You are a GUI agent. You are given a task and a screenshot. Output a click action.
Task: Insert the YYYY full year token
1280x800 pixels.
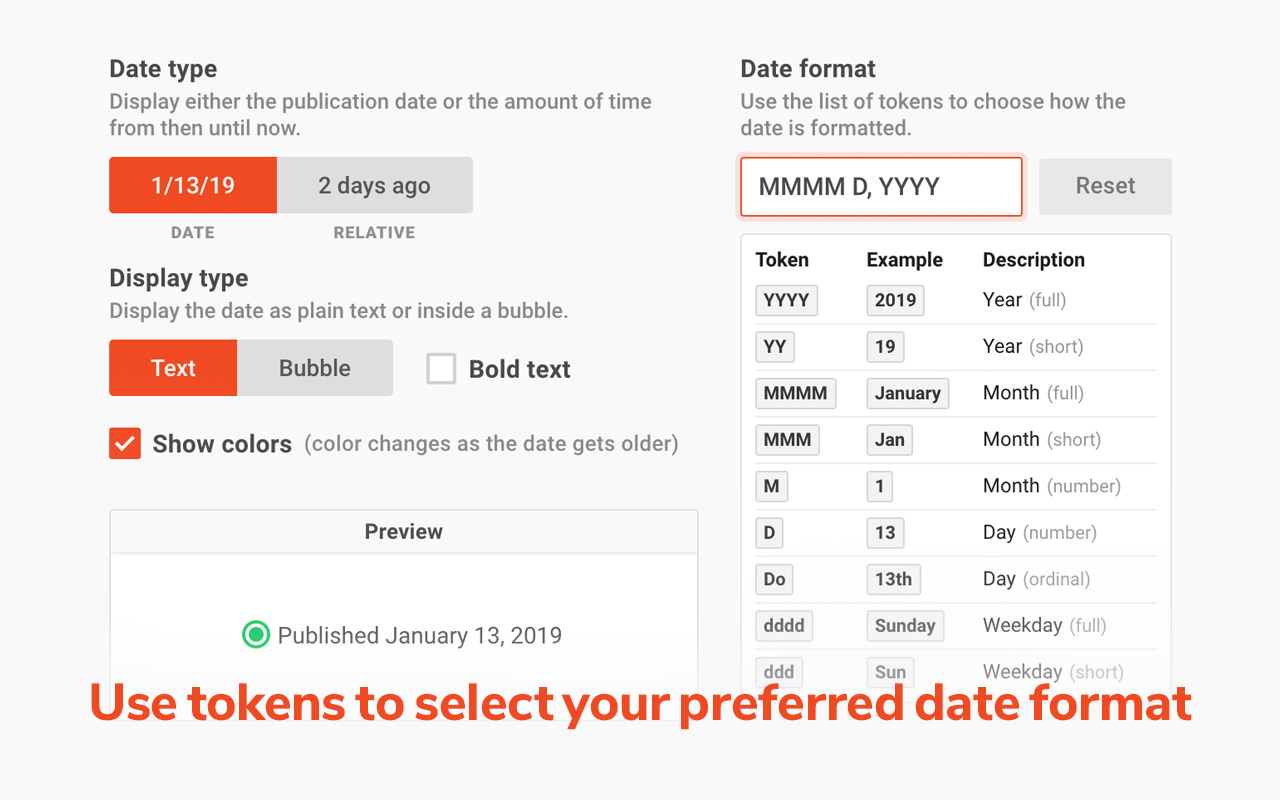pyautogui.click(x=786, y=300)
